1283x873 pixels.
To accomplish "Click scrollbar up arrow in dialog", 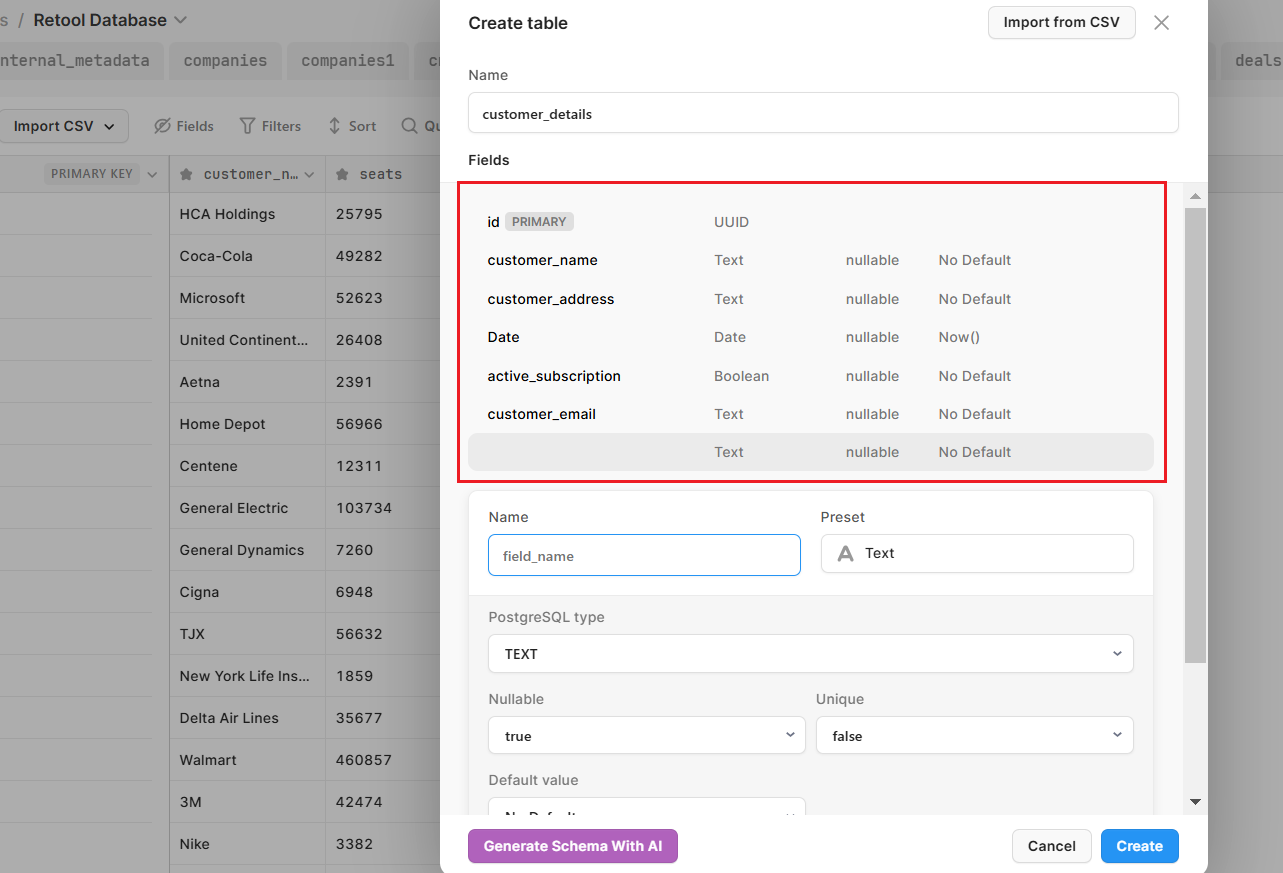I will (x=1195, y=195).
